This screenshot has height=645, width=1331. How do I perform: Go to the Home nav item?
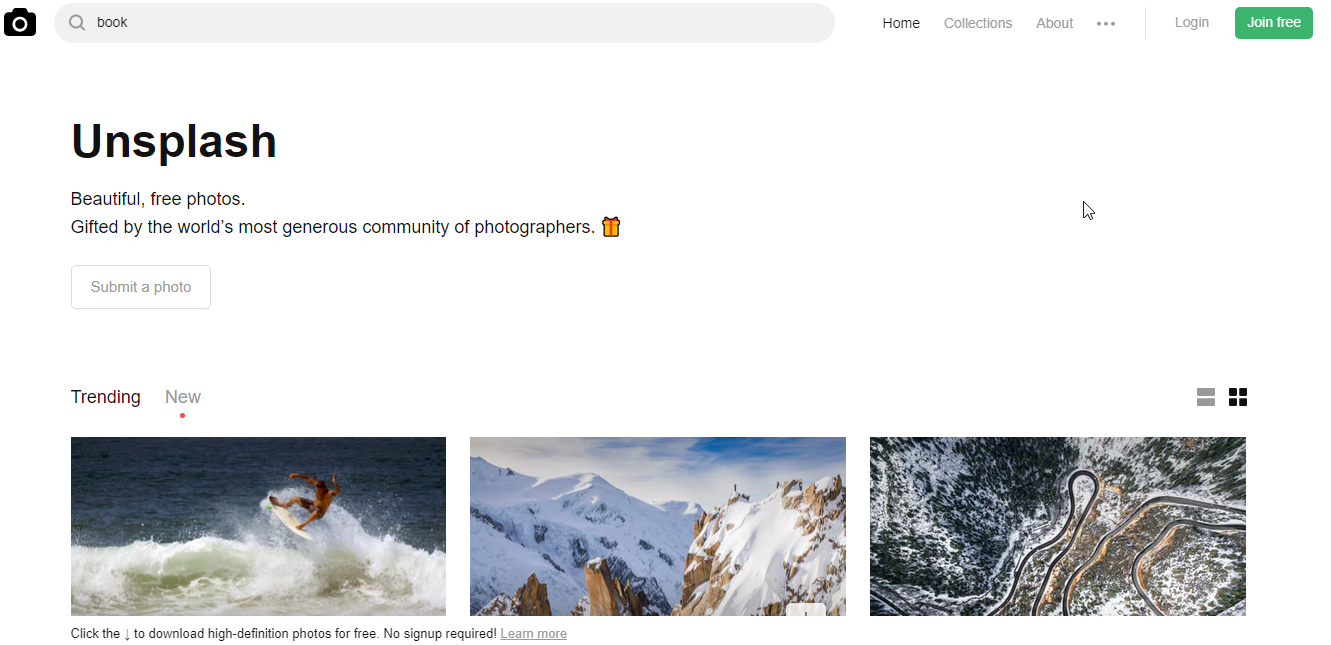[x=901, y=23]
